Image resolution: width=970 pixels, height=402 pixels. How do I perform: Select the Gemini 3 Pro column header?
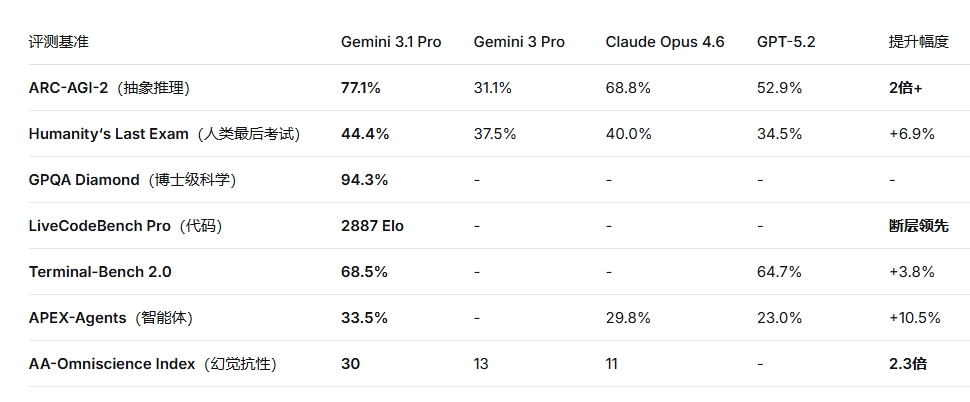[519, 42]
